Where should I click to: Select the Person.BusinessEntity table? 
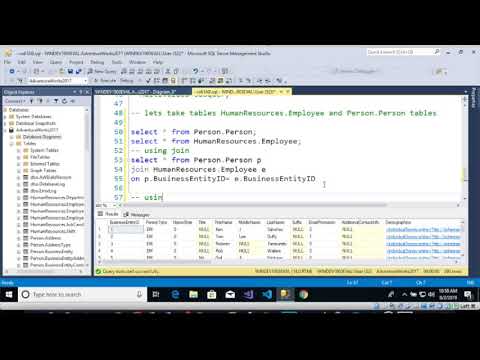click(x=51, y=252)
